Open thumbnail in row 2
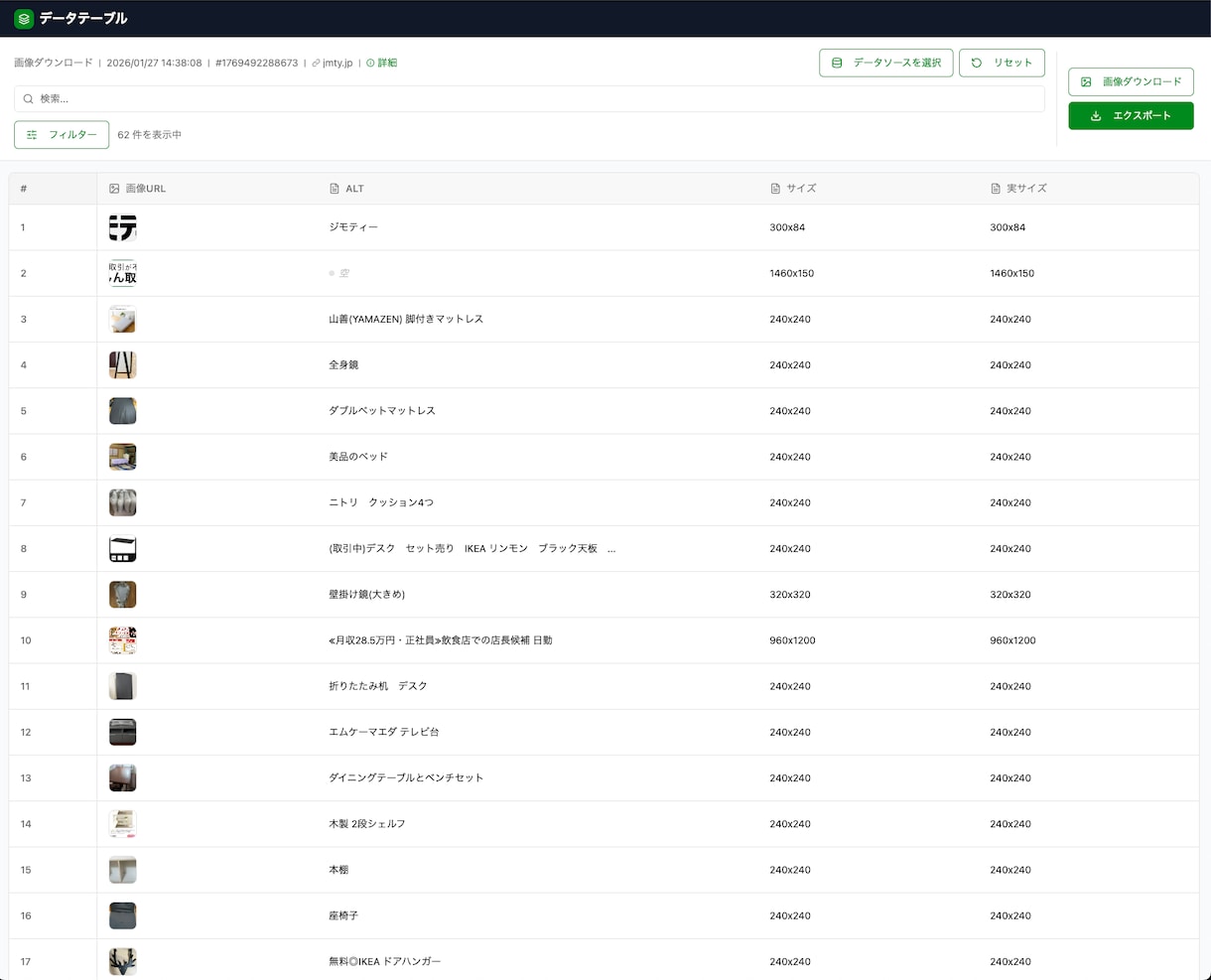This screenshot has height=980, width=1211. click(x=122, y=273)
